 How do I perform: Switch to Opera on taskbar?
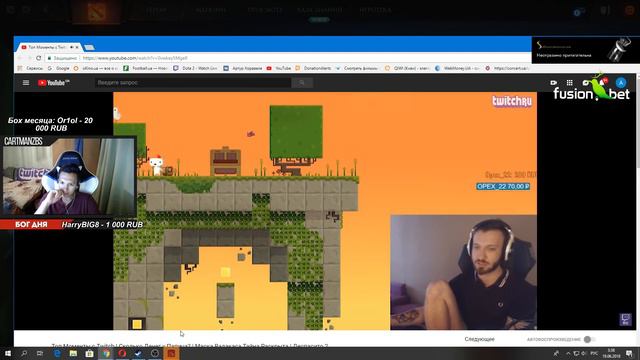[122, 353]
